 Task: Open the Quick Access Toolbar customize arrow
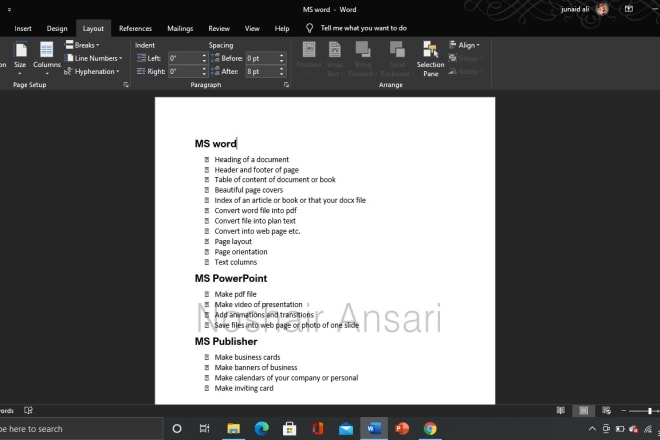(9, 9)
